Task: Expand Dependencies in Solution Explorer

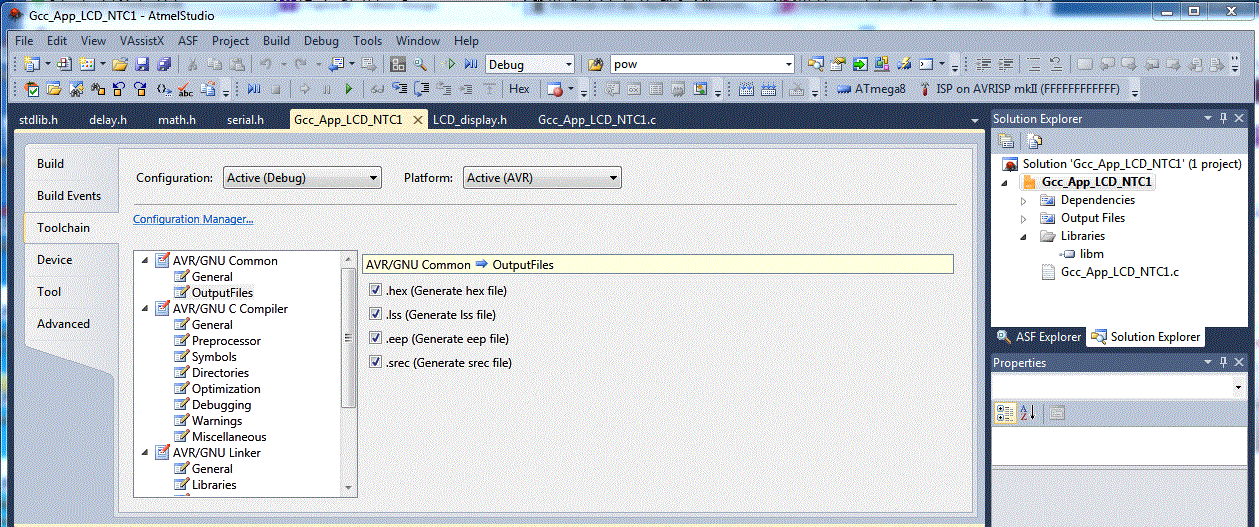Action: (1023, 200)
